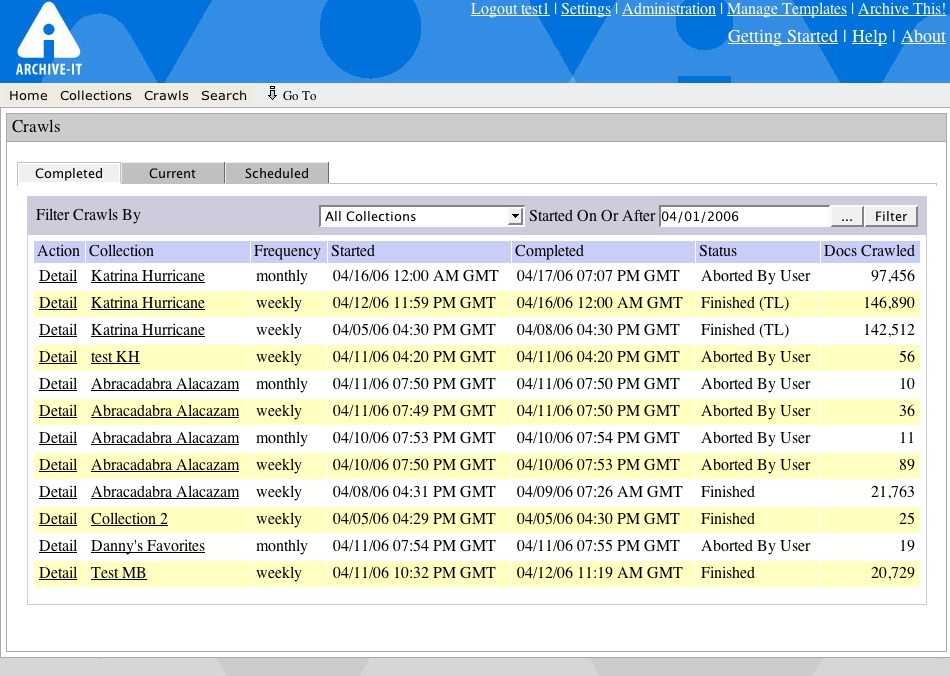Open date picker with the ellipsis button
Viewport: 950px width, 676px height.
(x=845, y=216)
